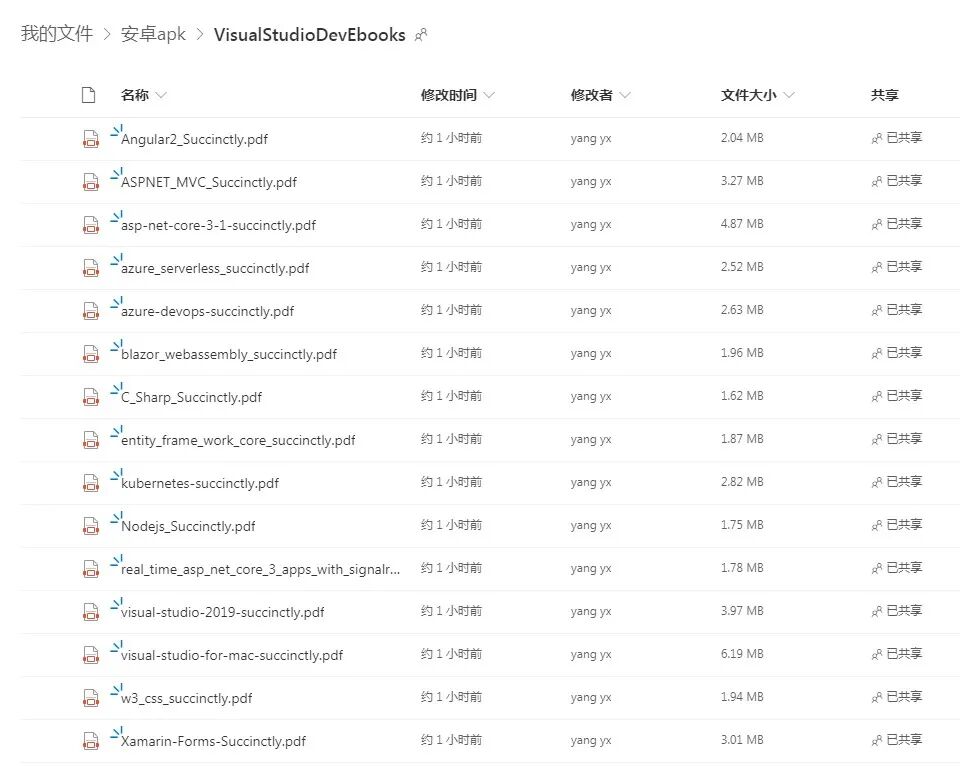The width and height of the screenshot is (960, 766).
Task: Open sharing for Nodejs_Succinctly.pdf
Action: point(897,525)
